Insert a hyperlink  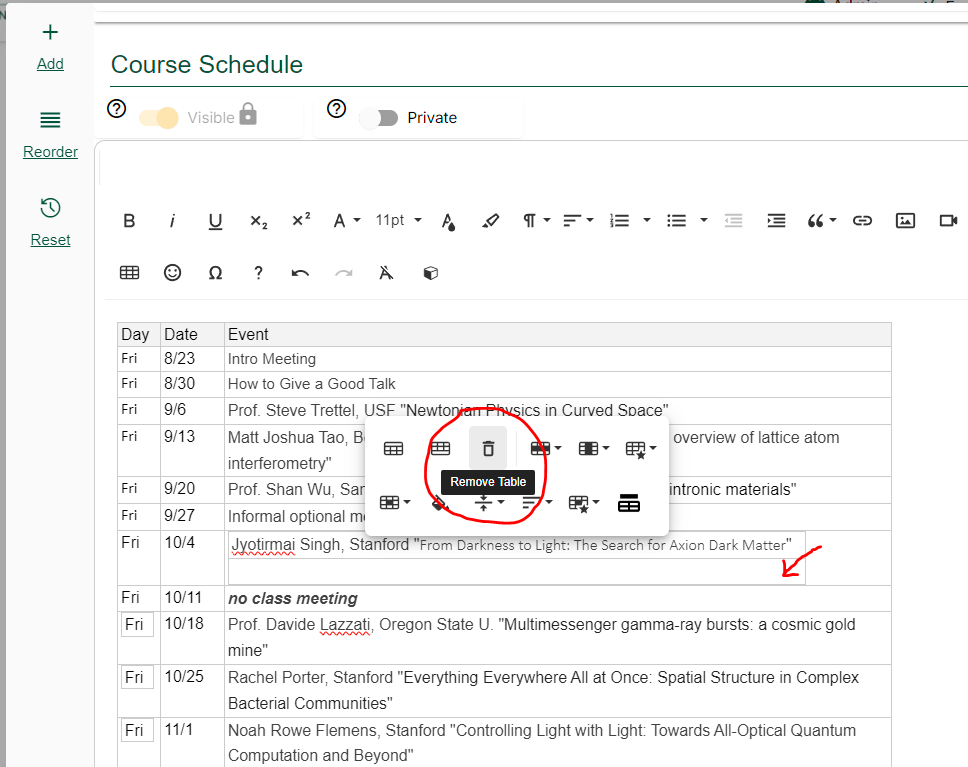862,220
